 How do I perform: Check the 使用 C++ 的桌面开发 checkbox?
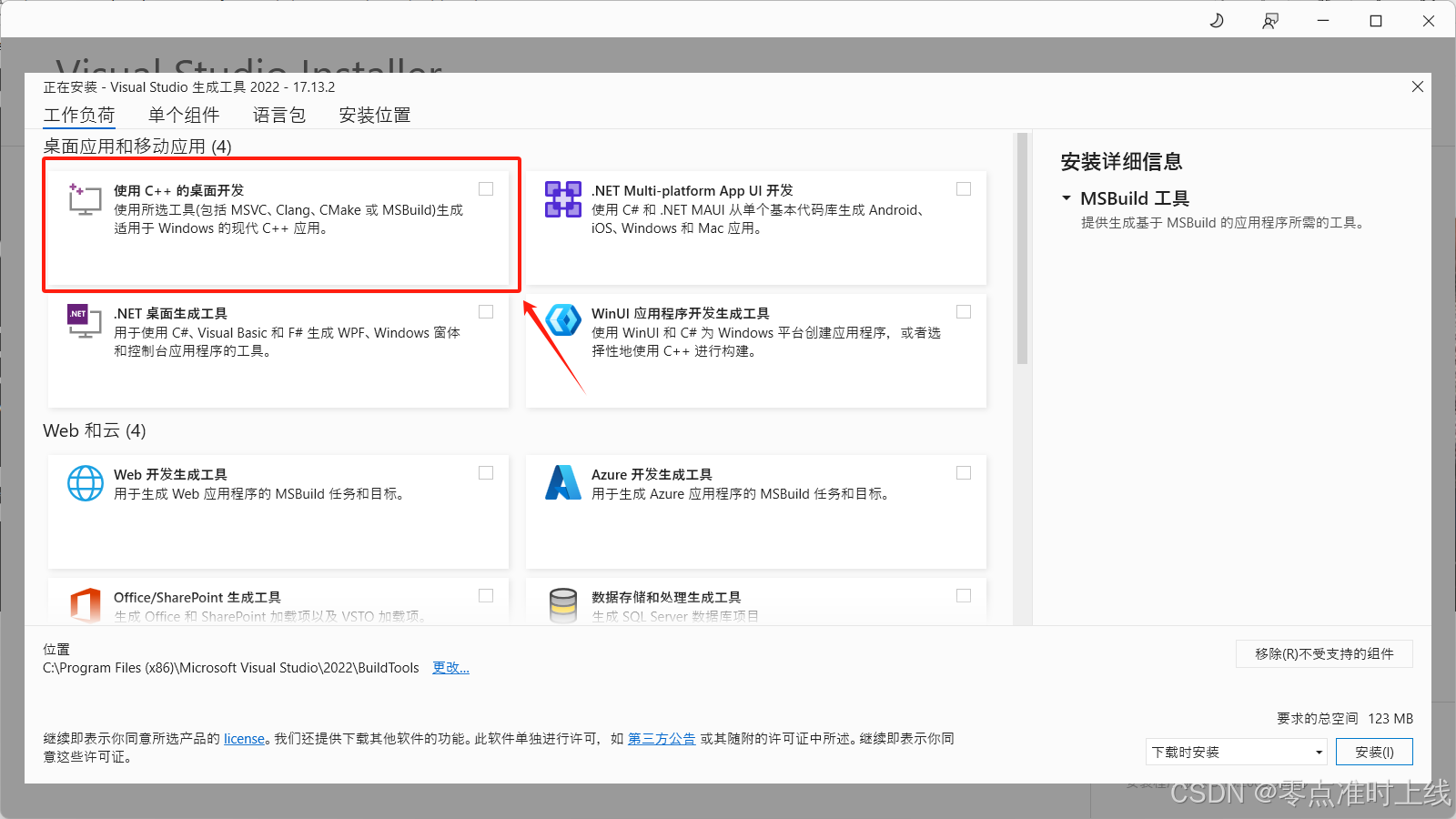pyautogui.click(x=486, y=189)
